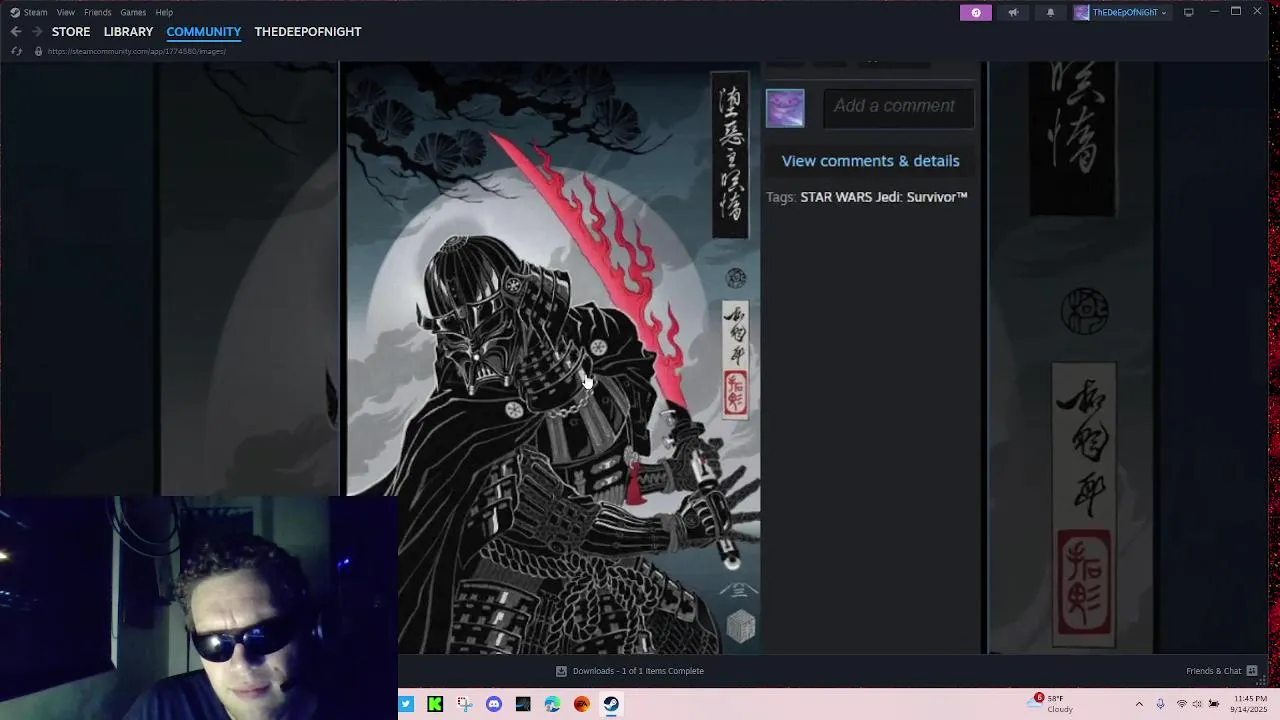Open the notifications bell
The width and height of the screenshot is (1280, 720).
click(1050, 12)
